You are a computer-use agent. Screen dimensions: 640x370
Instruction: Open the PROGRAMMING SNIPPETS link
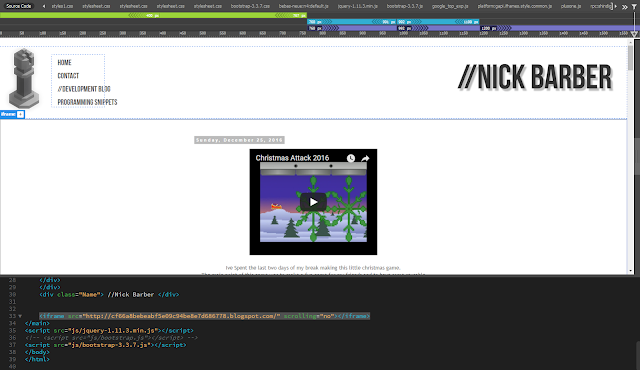pyautogui.click(x=87, y=102)
